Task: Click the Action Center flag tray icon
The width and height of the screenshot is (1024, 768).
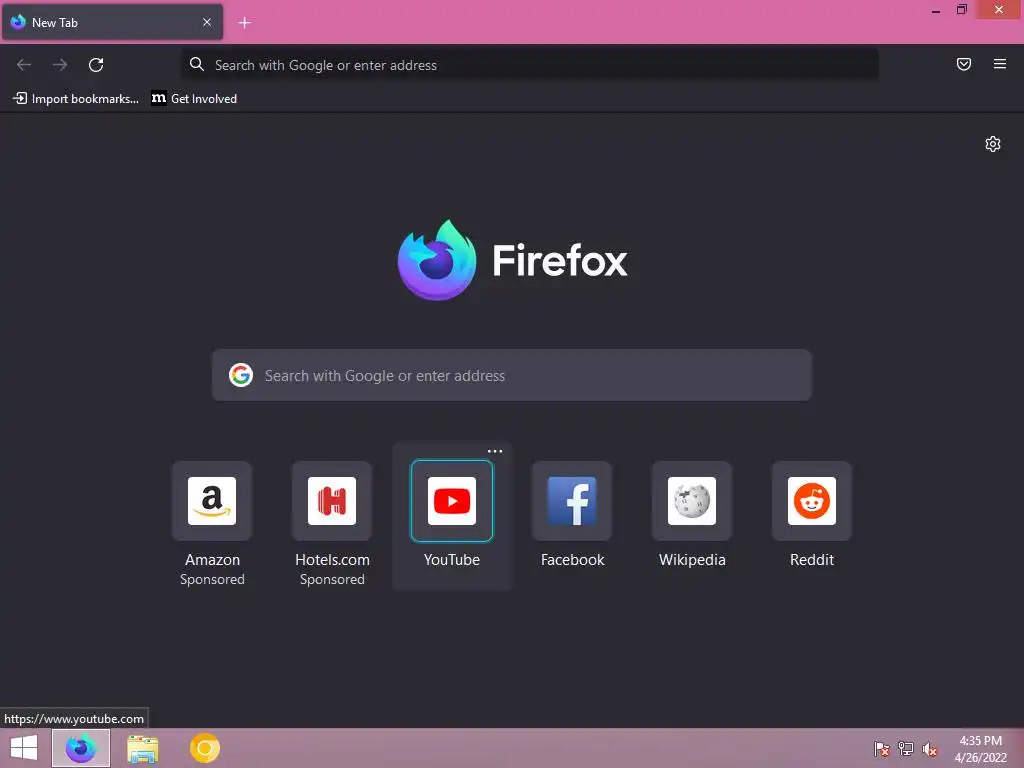Action: [x=881, y=749]
